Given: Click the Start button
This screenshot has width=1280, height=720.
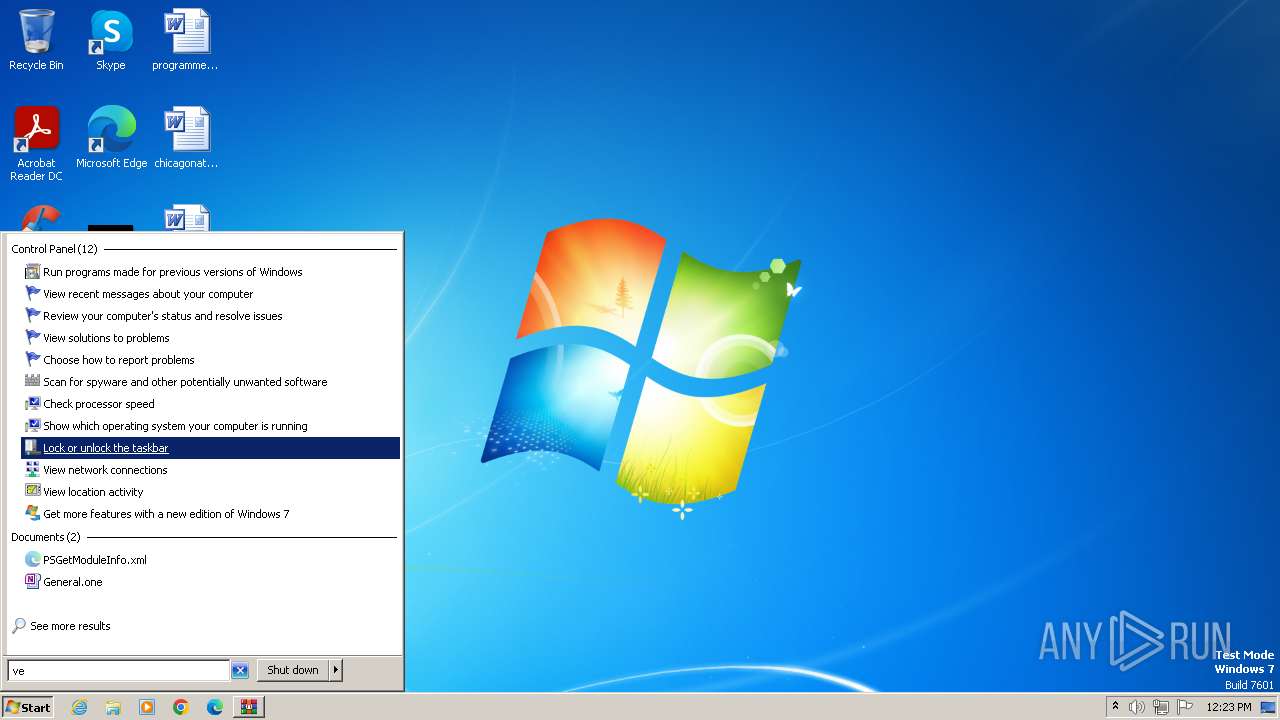Looking at the screenshot, I should click(28, 707).
